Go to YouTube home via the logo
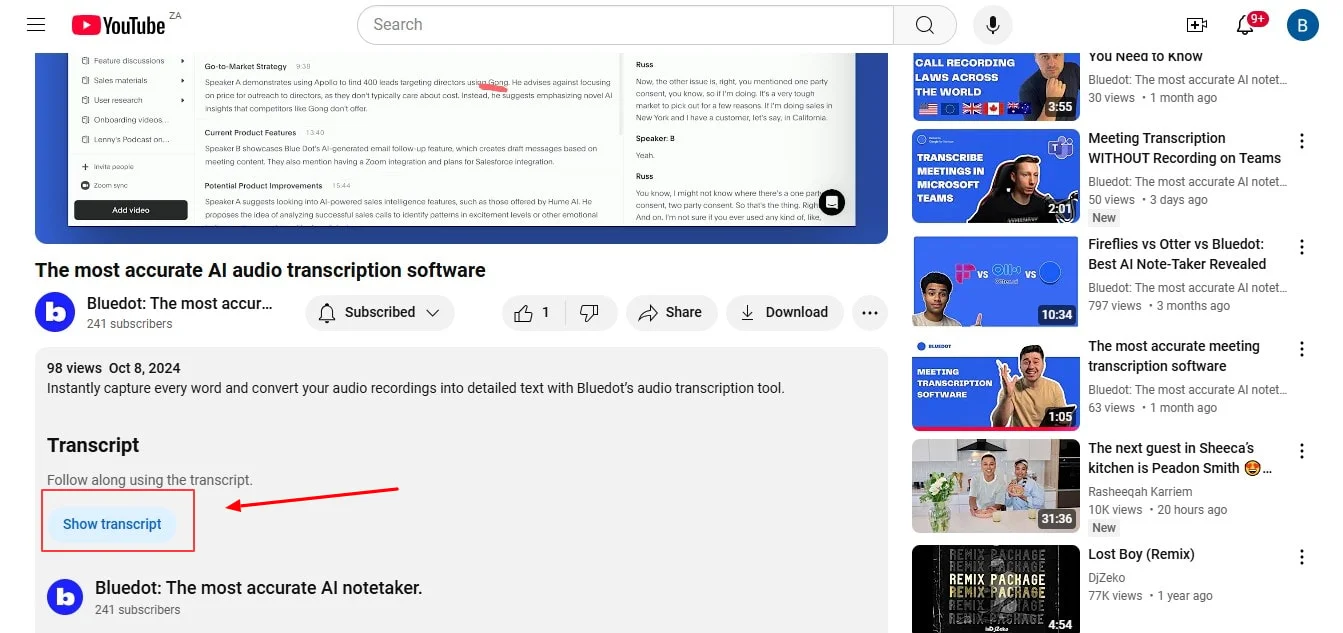This screenshot has width=1343, height=633. tap(118, 25)
